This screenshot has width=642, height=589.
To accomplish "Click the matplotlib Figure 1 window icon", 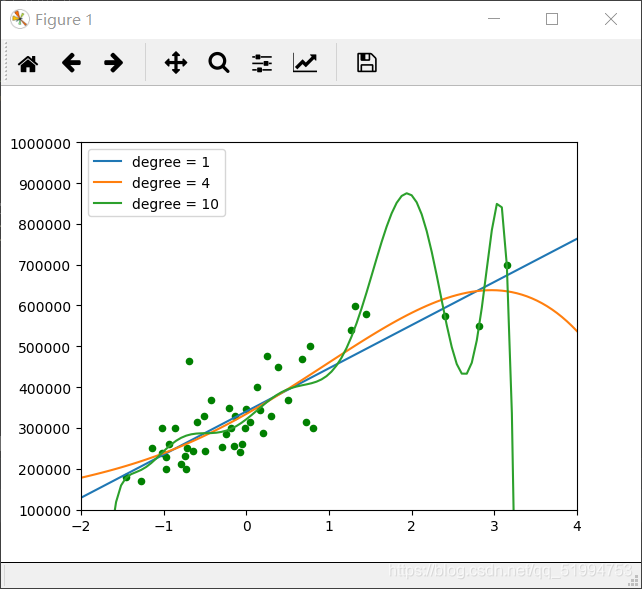I will coord(20,19).
